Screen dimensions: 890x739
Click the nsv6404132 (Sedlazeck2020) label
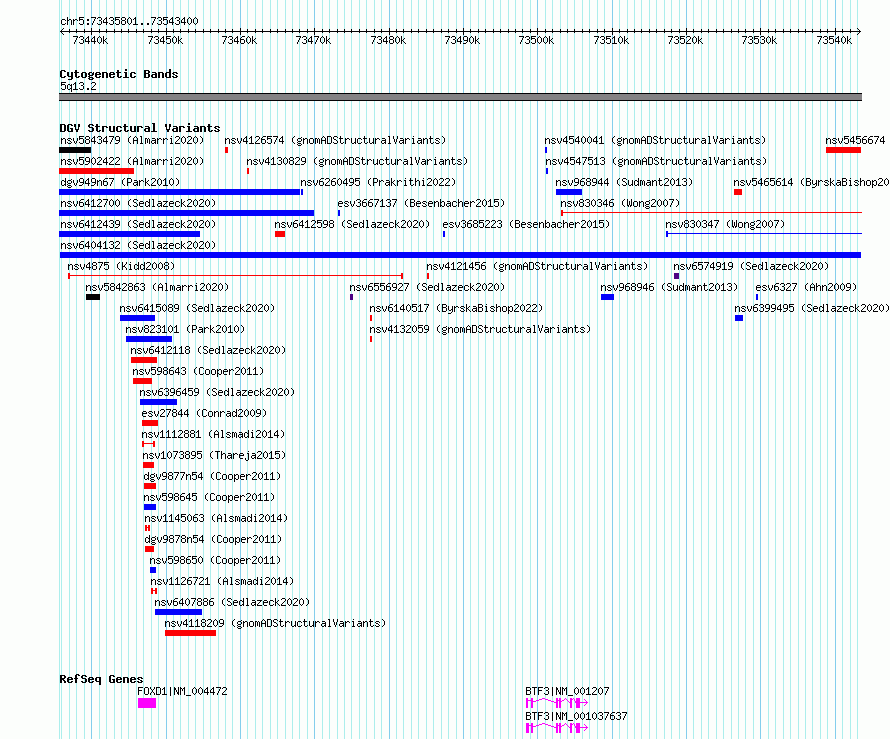[x=138, y=245]
